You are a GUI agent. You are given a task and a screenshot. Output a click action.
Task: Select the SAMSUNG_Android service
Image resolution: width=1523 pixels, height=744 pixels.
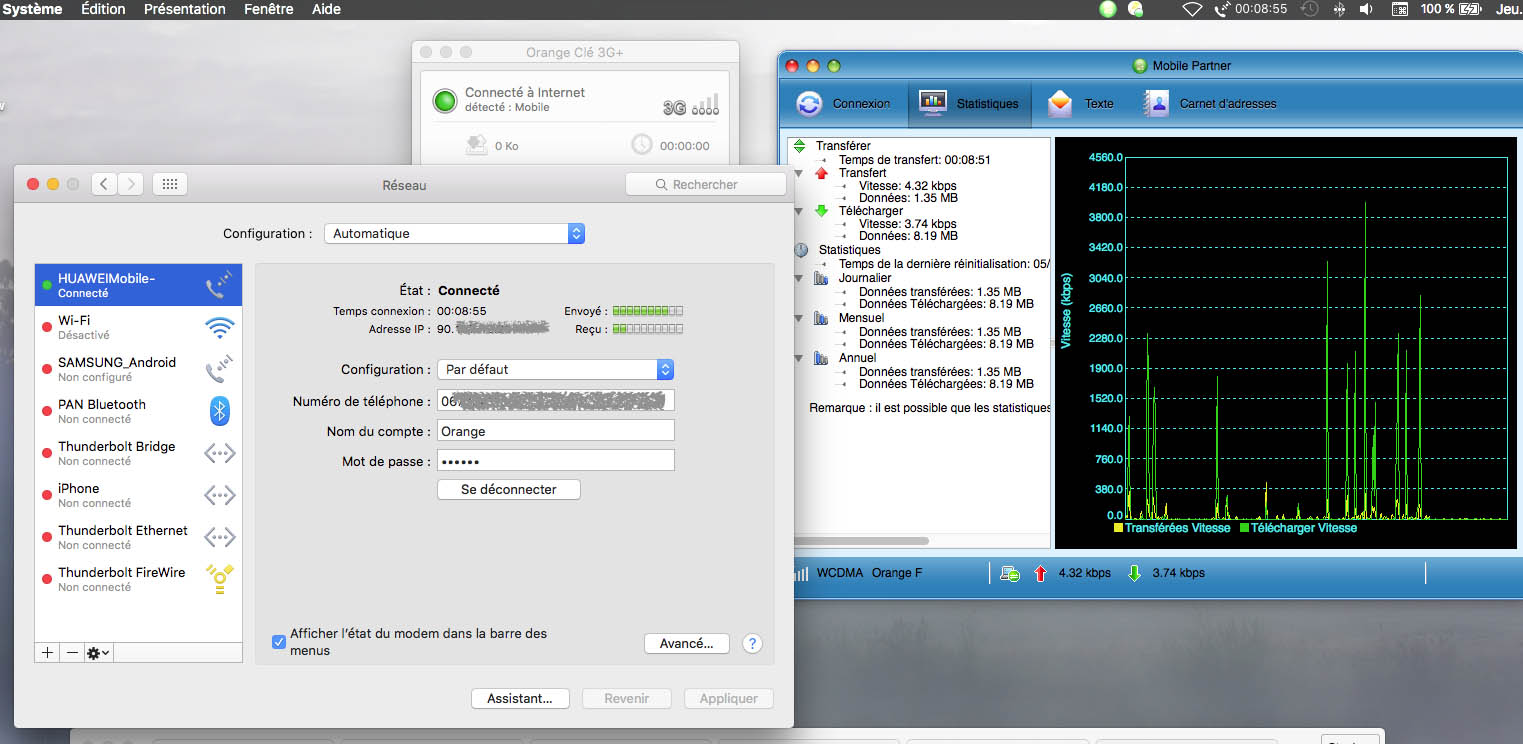138,369
